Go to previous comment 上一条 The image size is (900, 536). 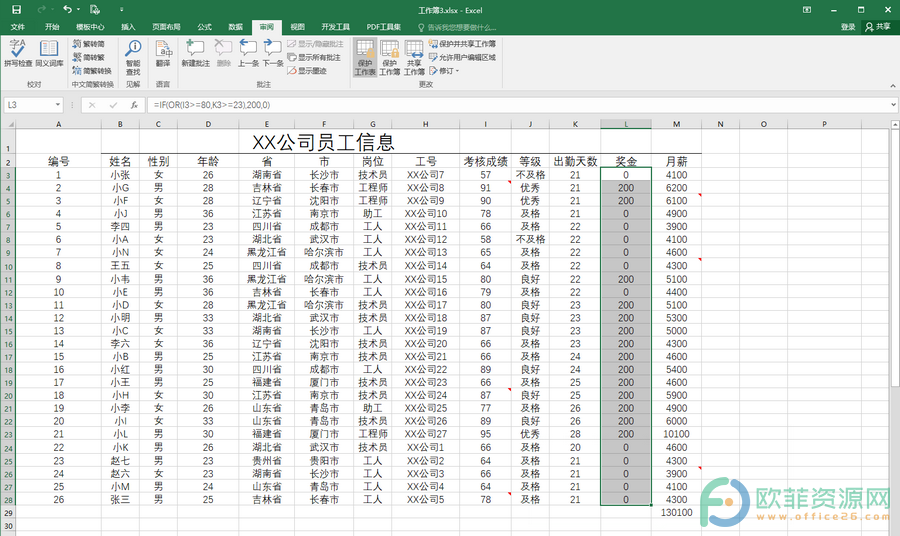pos(248,53)
